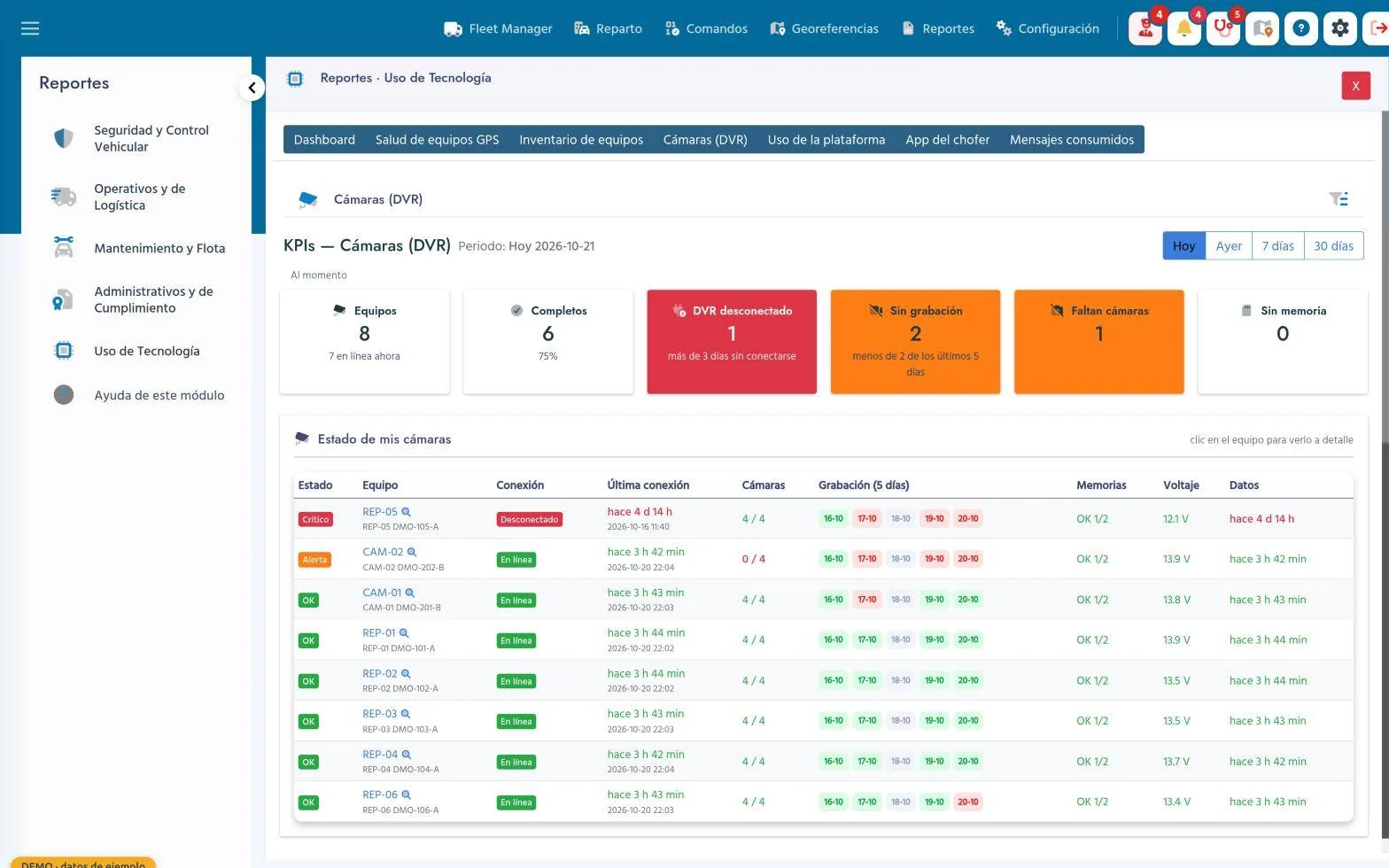Click the Desconectado status badge for REP-05
Viewport: 1389px width, 868px height.
(x=529, y=520)
